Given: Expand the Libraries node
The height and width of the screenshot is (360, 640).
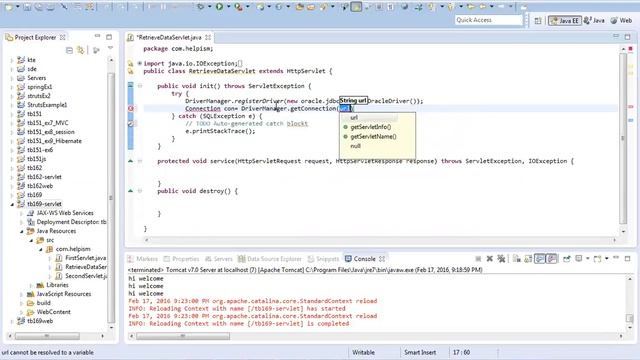Looking at the screenshot, I should coord(31,285).
